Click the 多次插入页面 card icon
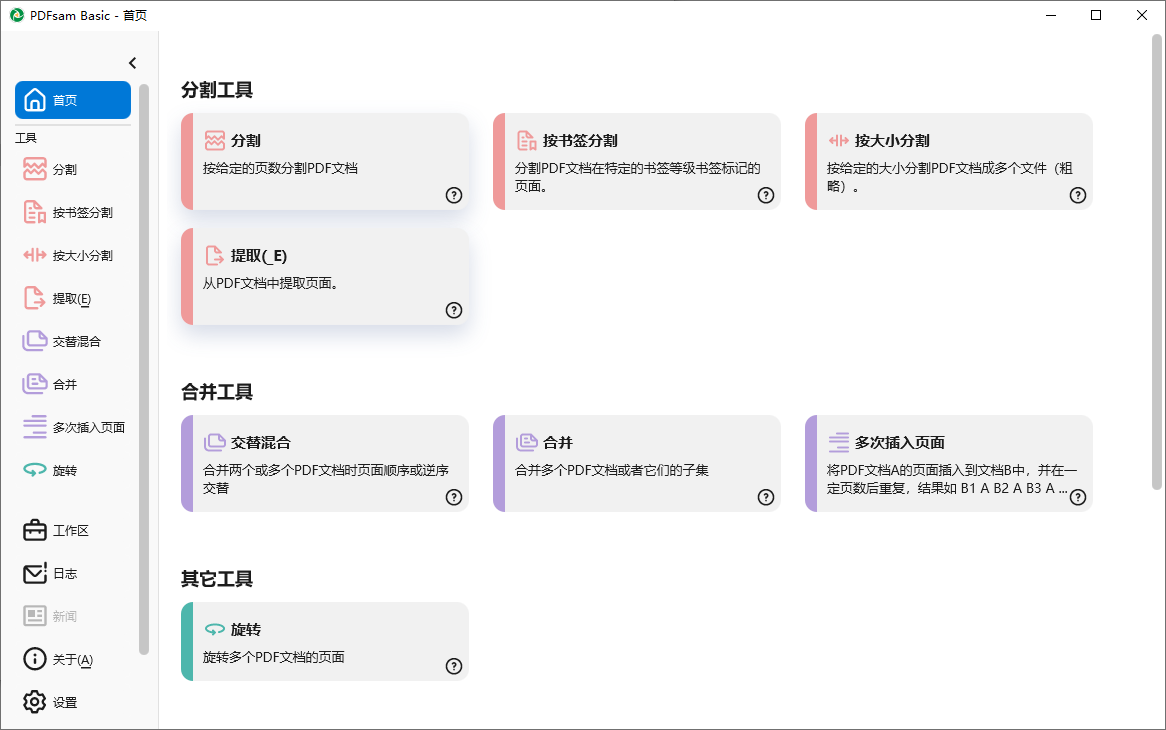 click(x=839, y=442)
